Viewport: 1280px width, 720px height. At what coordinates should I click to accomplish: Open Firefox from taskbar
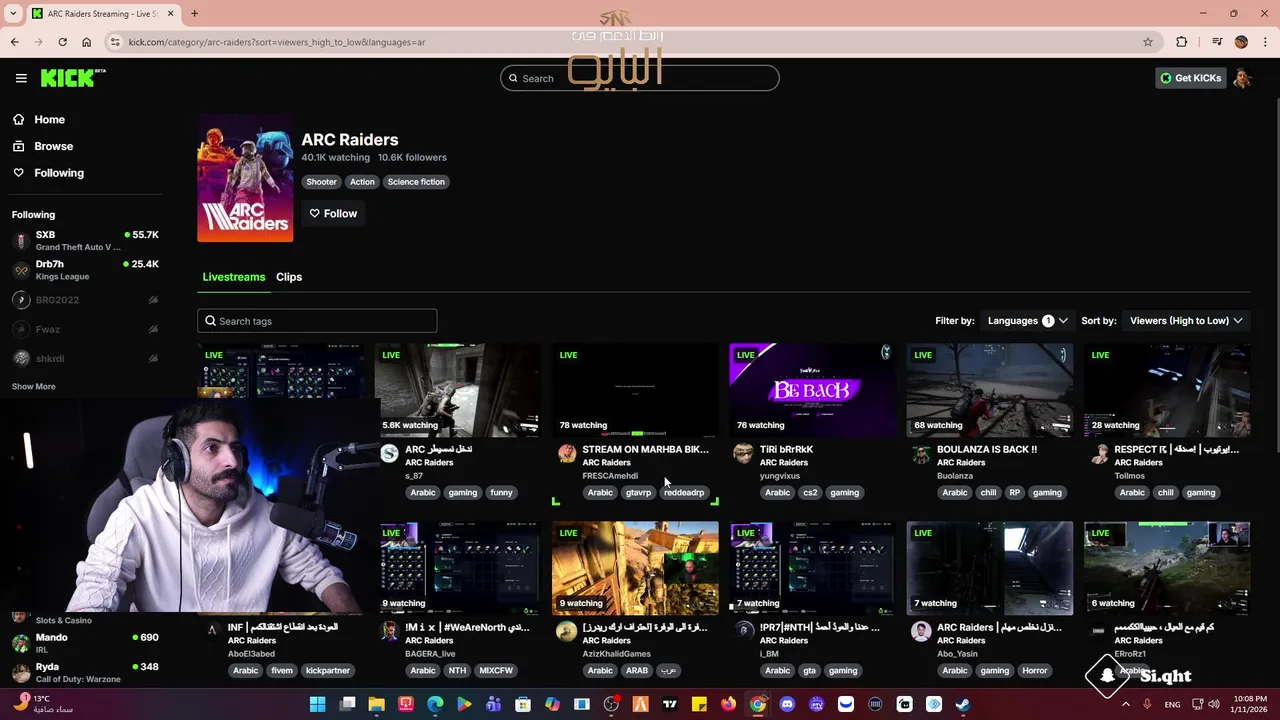[x=728, y=705]
